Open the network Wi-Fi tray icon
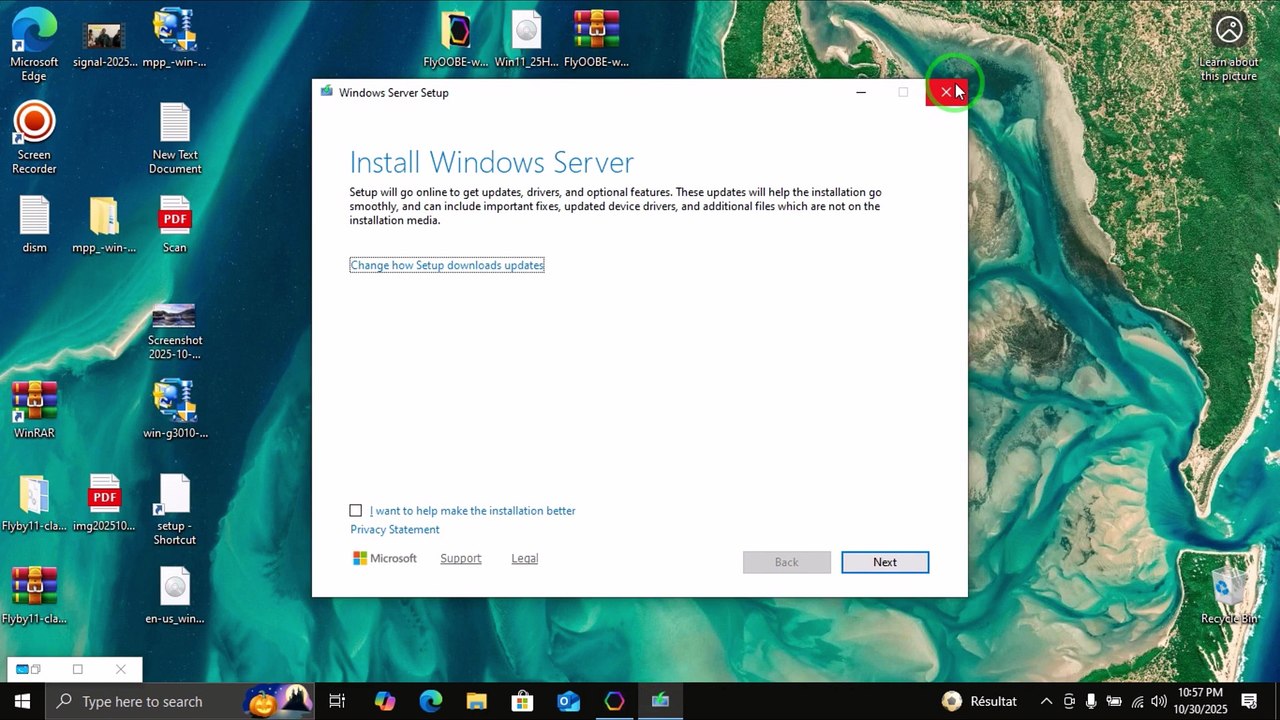Image resolution: width=1280 pixels, height=720 pixels. coord(1137,701)
